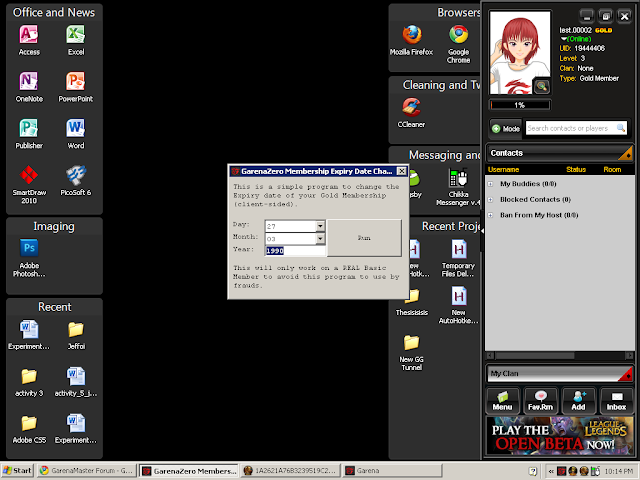The width and height of the screenshot is (640, 480).
Task: Switch to Garena taskbar item
Action: pyautogui.click(x=392, y=471)
